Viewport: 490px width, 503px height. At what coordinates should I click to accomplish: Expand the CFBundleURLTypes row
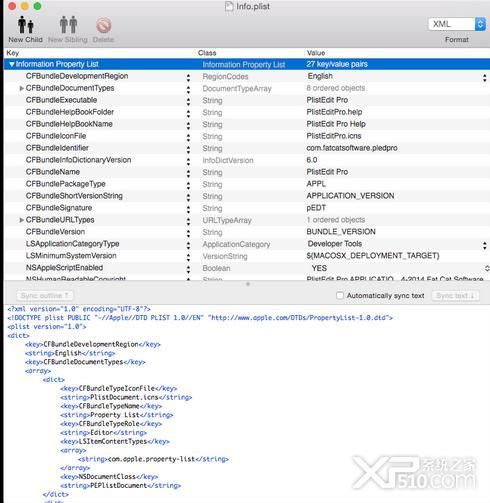tap(22, 220)
